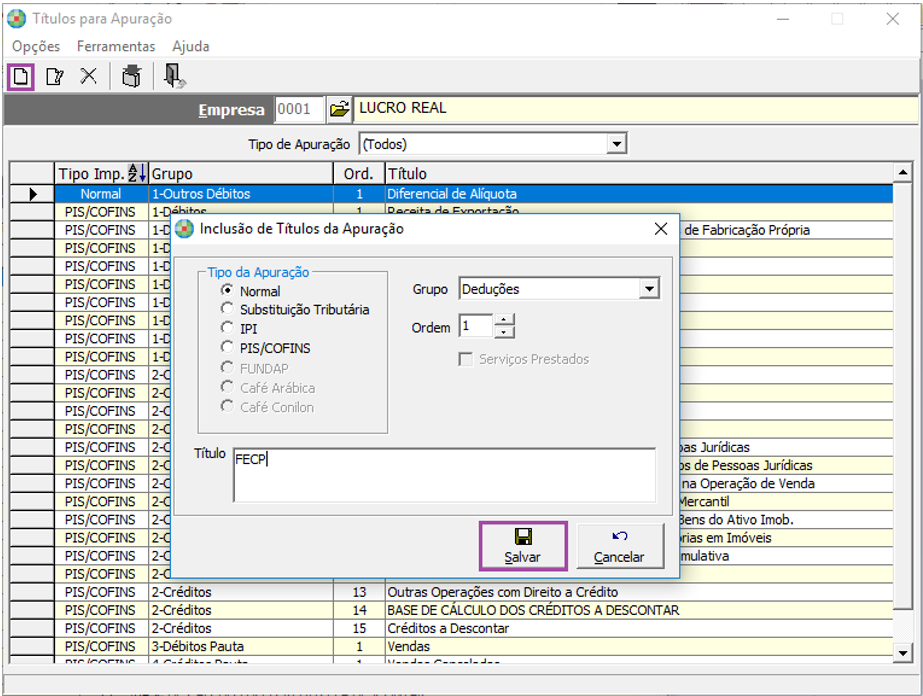Click the Grupo column header
The height and width of the screenshot is (696, 923).
click(241, 174)
